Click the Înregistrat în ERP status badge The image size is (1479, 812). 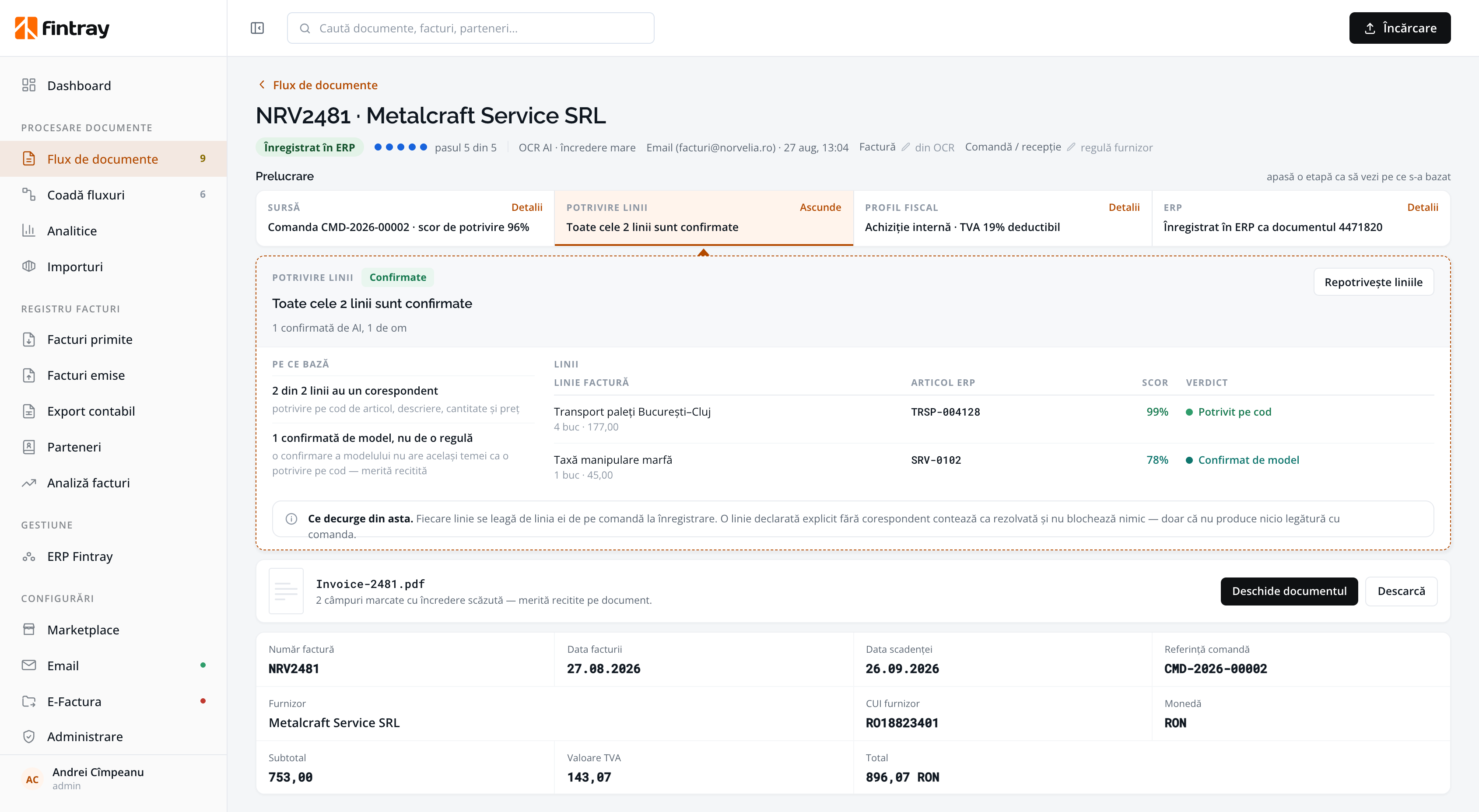click(309, 147)
